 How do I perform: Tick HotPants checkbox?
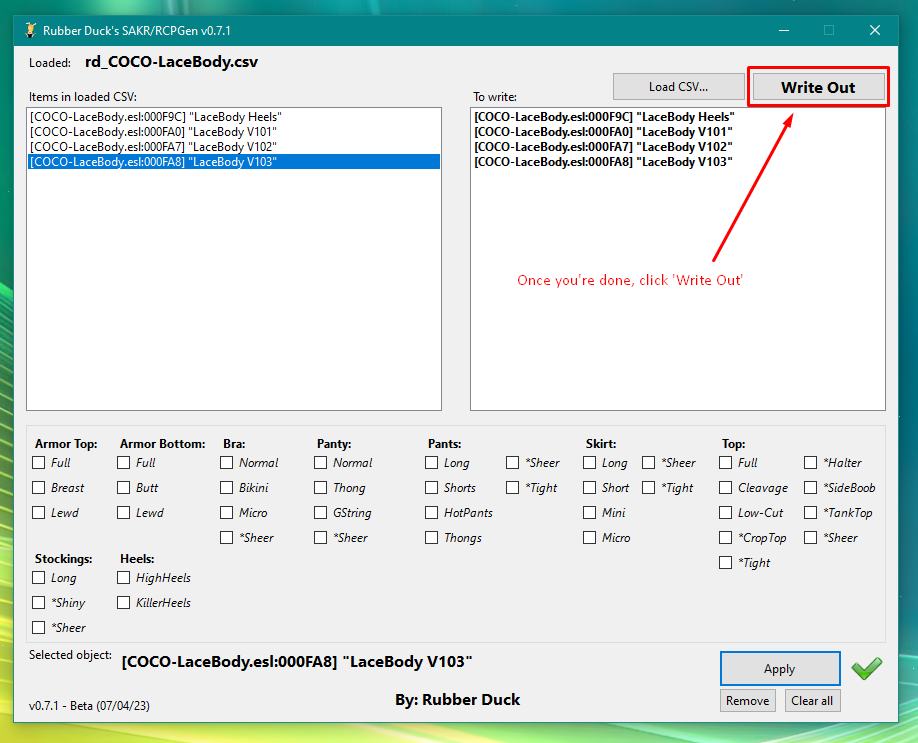(431, 513)
